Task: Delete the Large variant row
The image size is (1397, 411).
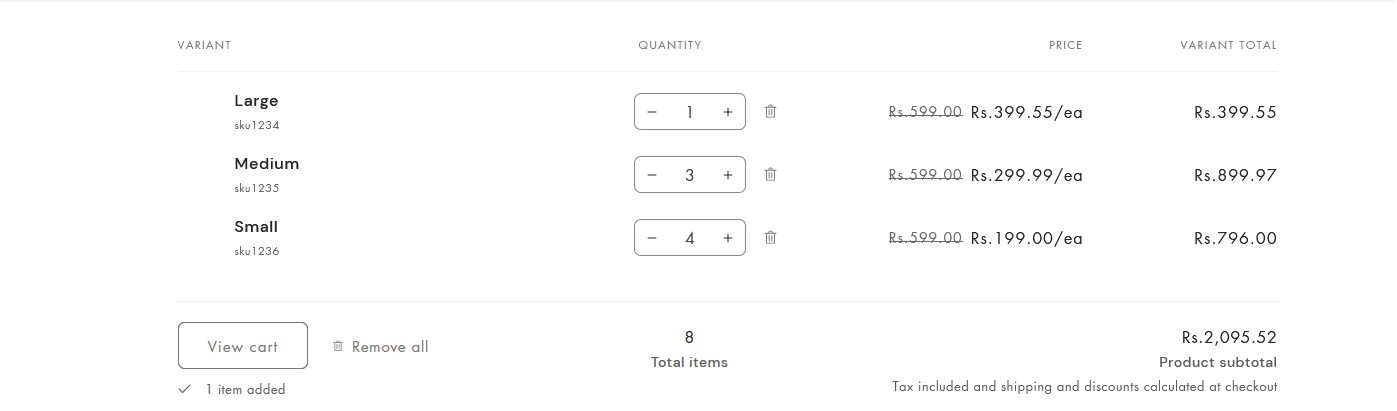Action: tap(770, 111)
